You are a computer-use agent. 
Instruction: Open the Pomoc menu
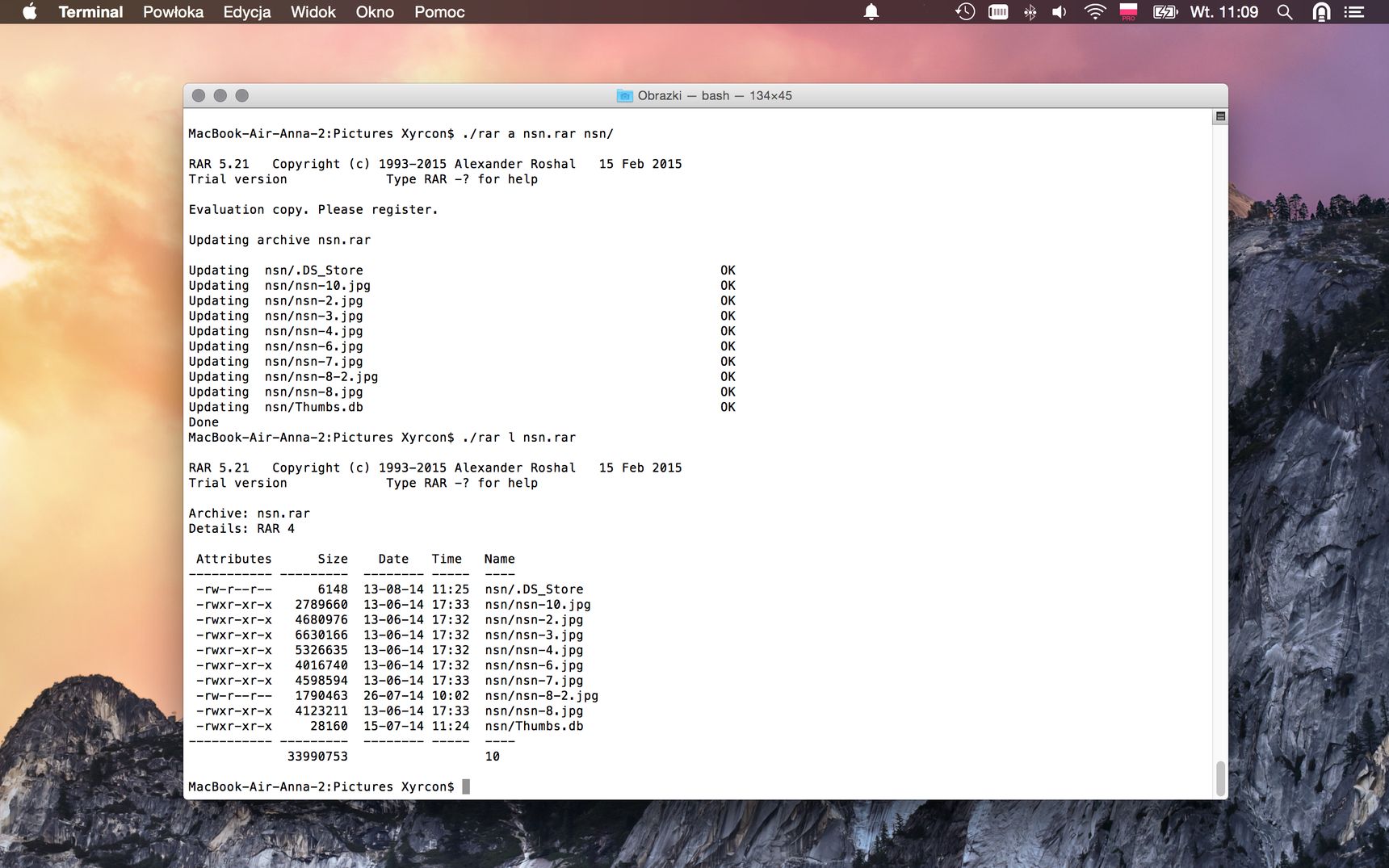pos(439,12)
